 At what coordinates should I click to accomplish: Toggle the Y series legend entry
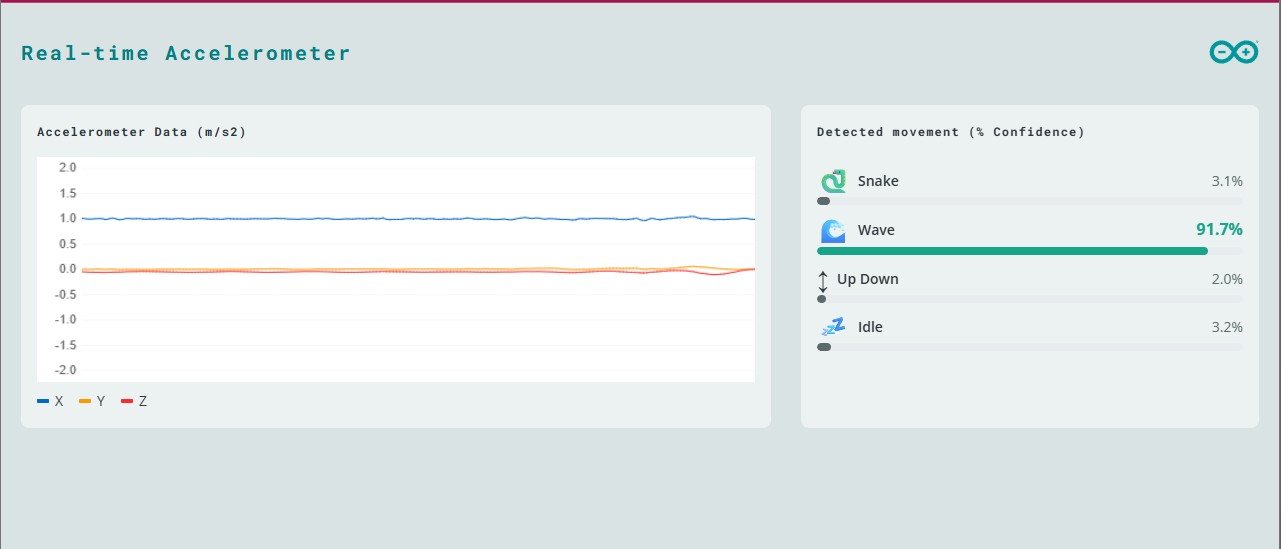point(92,401)
